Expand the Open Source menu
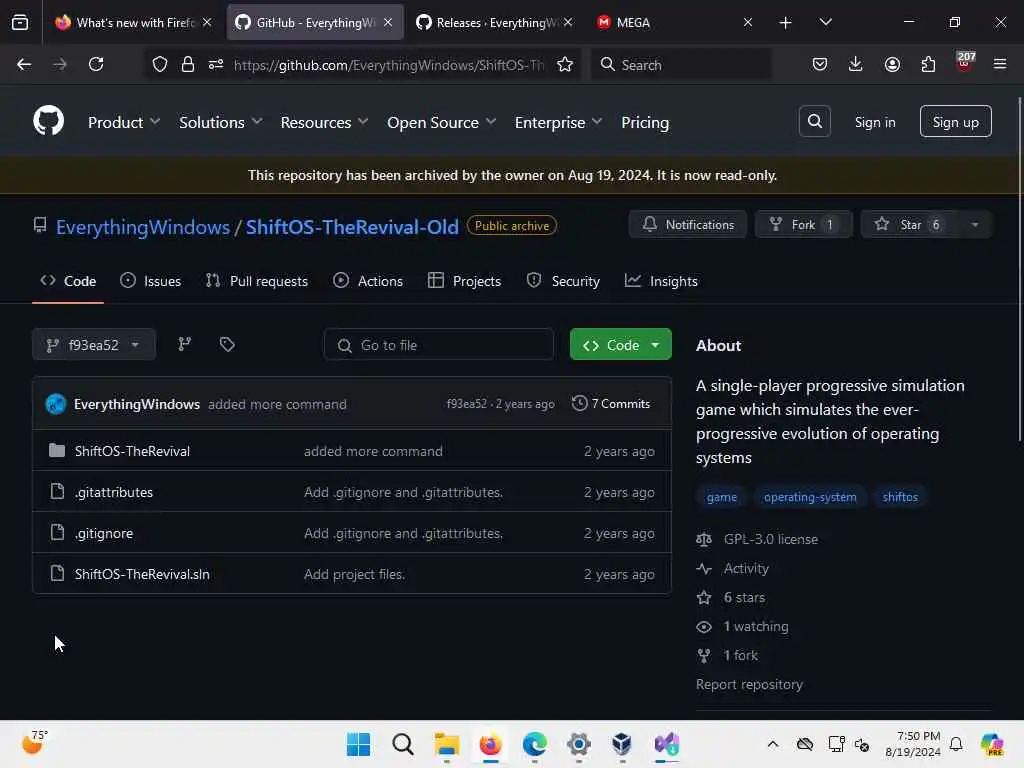1024x768 pixels. tap(441, 122)
